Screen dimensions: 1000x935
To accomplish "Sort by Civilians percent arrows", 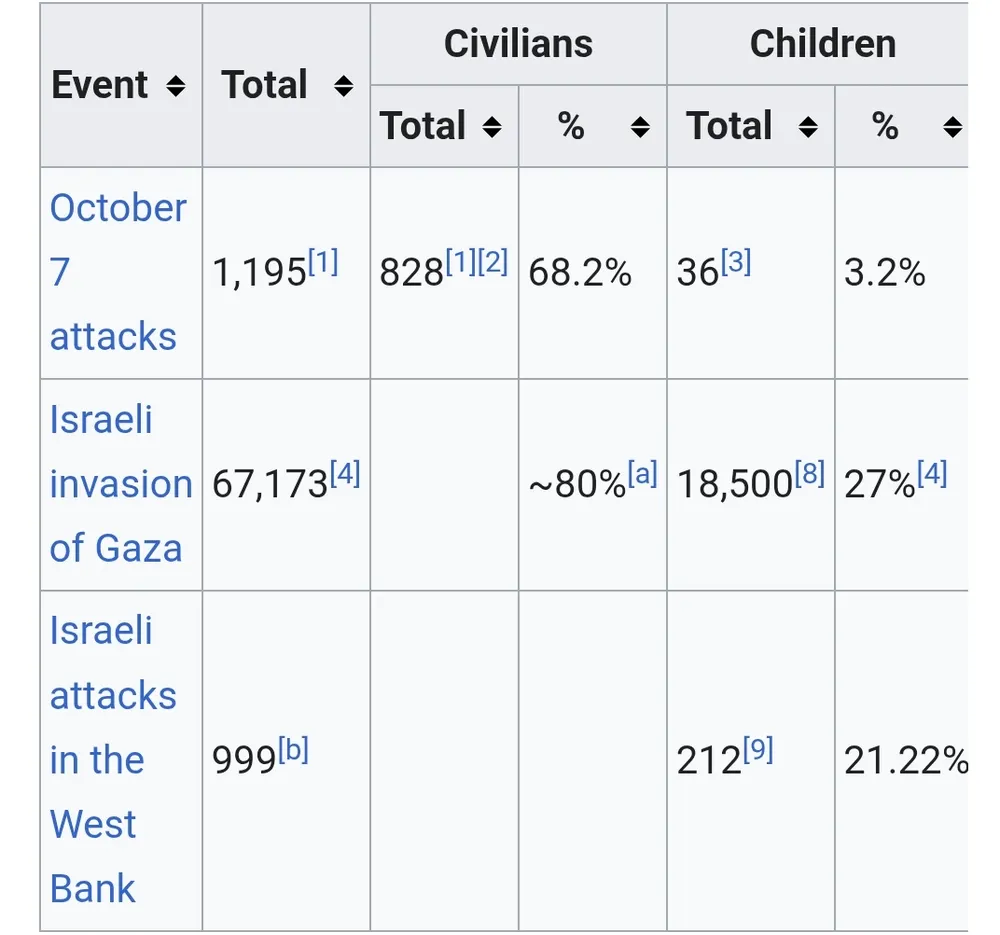I will tap(641, 128).
